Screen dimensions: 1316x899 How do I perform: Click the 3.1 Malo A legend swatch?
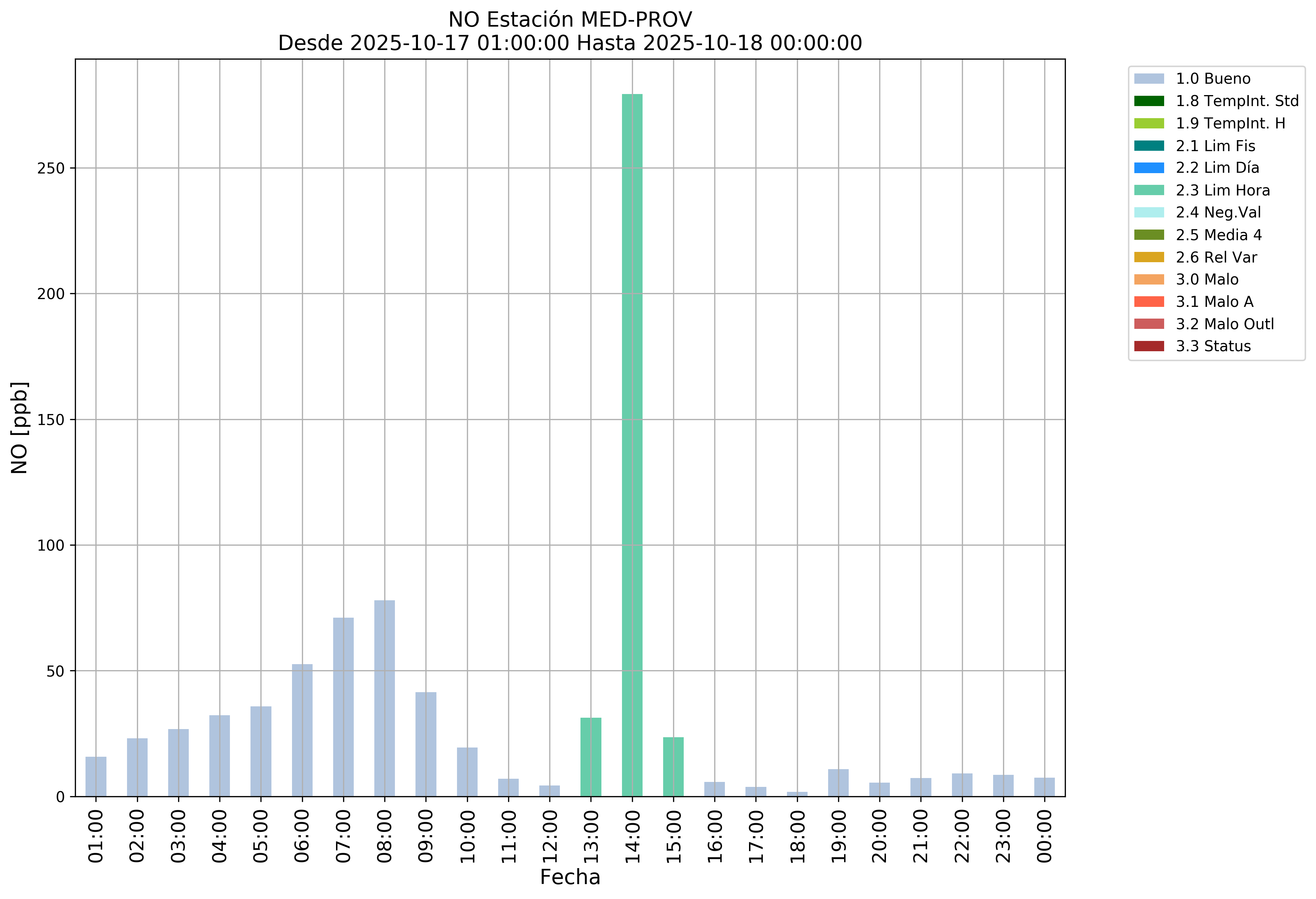pos(1149,302)
